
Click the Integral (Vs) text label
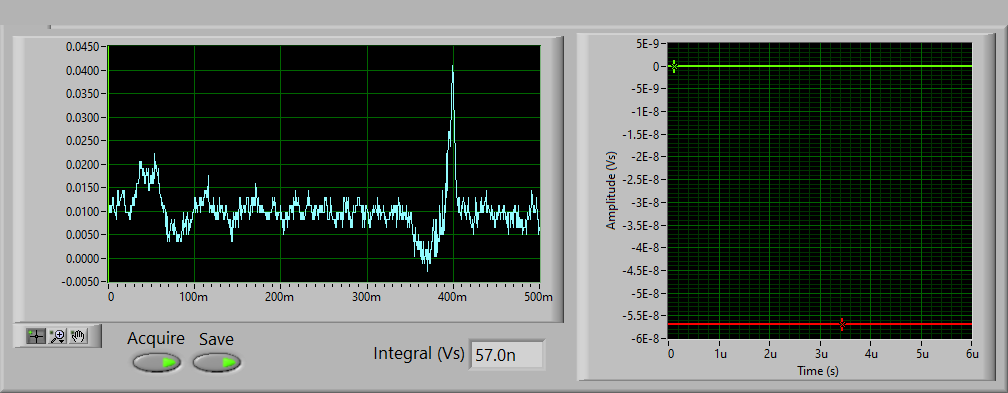pyautogui.click(x=418, y=353)
